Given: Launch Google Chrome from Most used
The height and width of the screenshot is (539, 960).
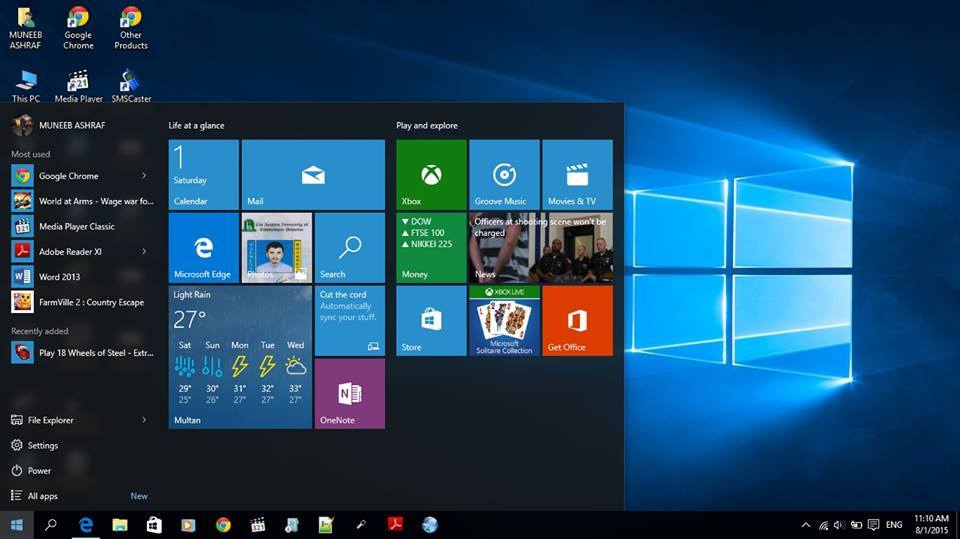Looking at the screenshot, I should 81,176.
